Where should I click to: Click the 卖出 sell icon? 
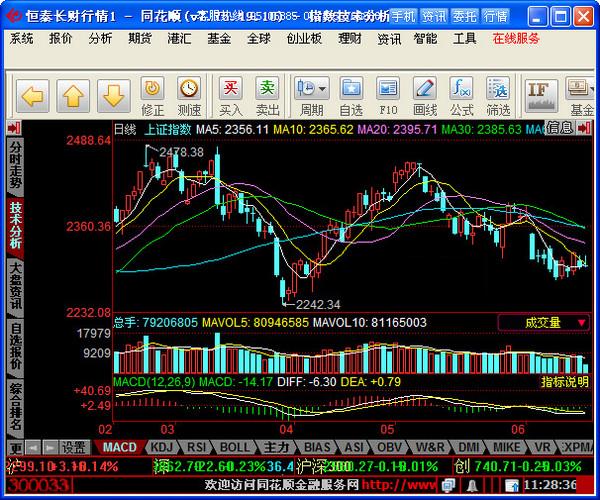point(267,89)
